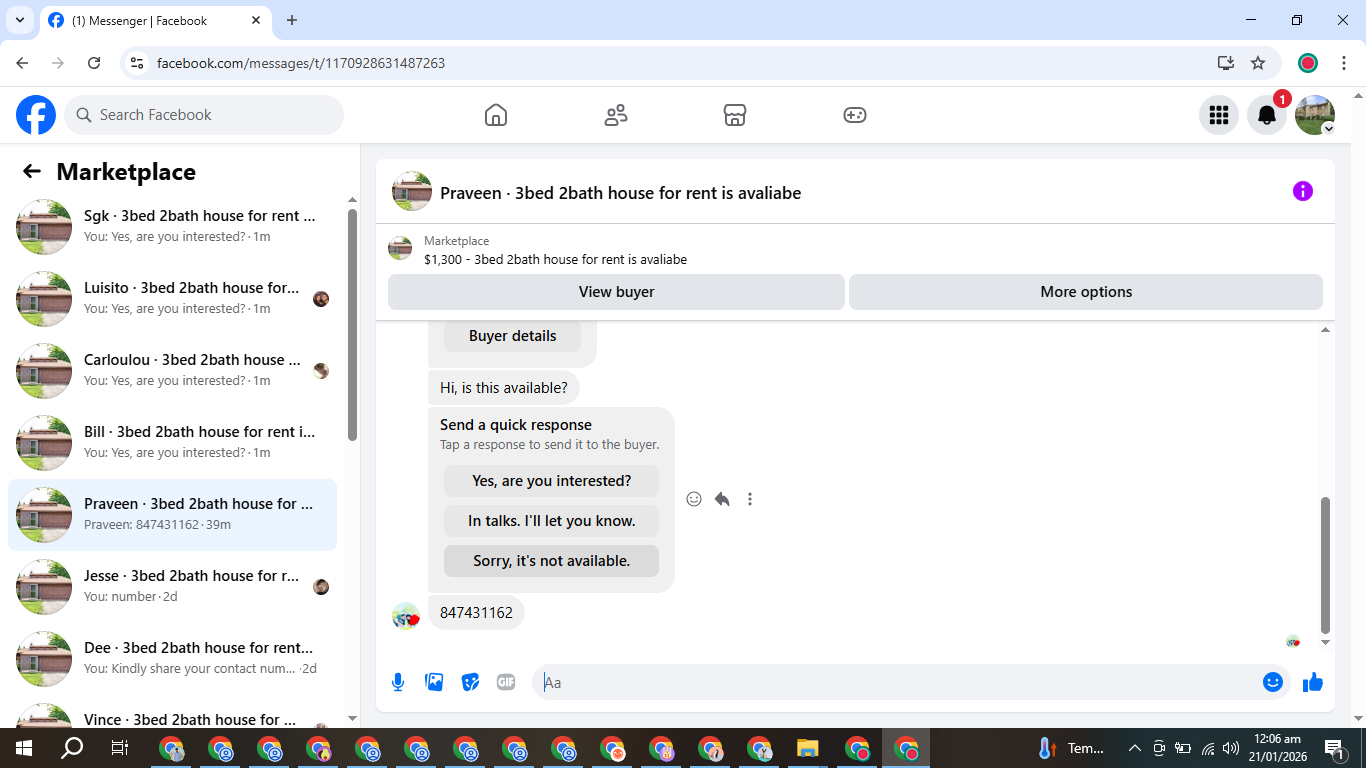The image size is (1366, 768).
Task: Choose a sticker icon
Action: click(x=470, y=682)
